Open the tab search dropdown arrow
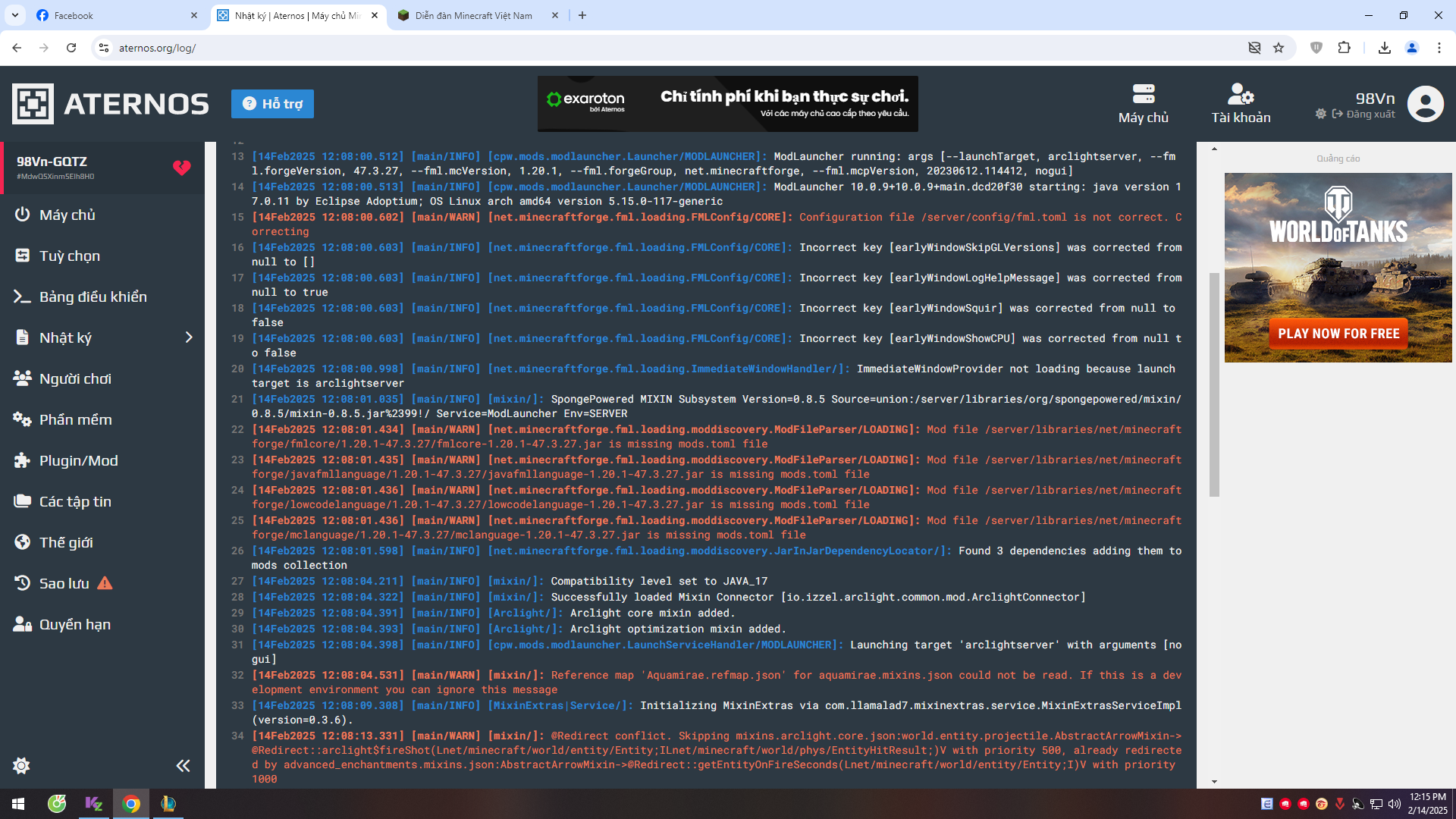Screen dimensions: 1456x819 coord(14,15)
